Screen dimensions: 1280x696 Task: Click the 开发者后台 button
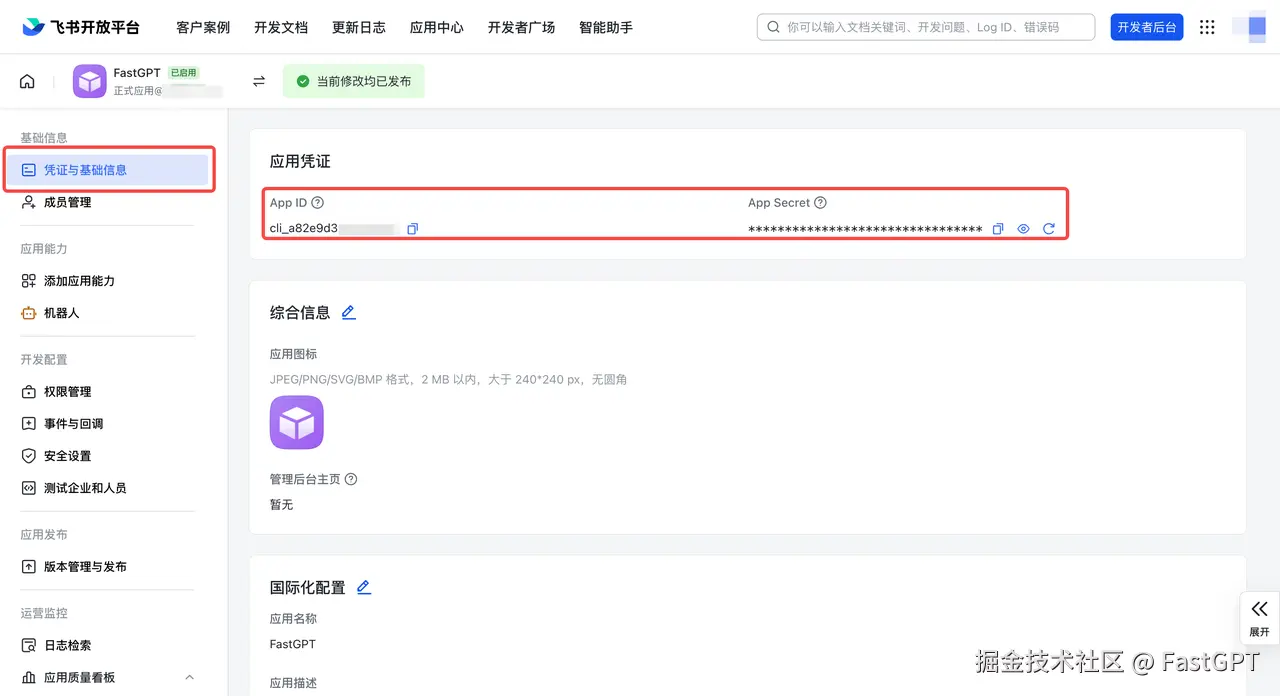pyautogui.click(x=1147, y=27)
